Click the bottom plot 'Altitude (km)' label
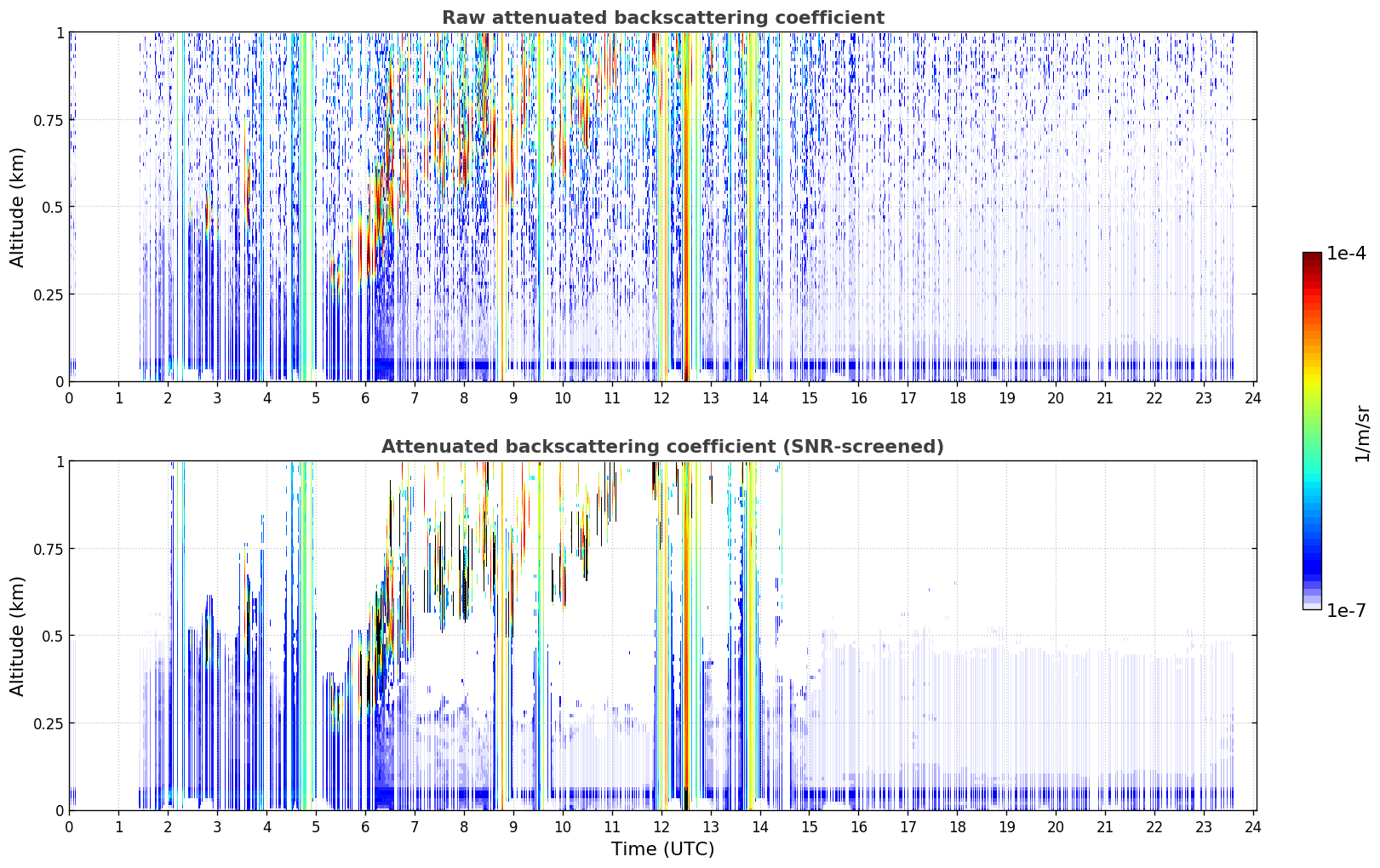The width and height of the screenshot is (1380, 868). (x=18, y=636)
